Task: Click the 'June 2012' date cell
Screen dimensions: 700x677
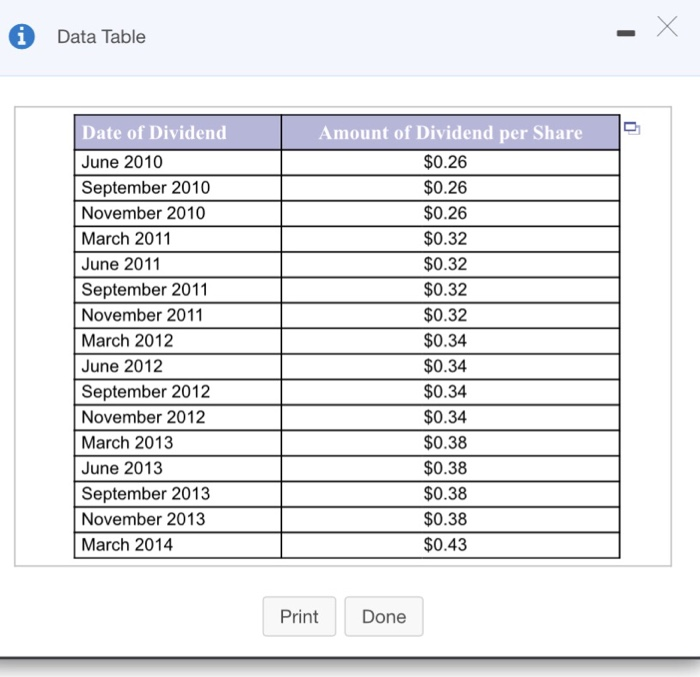Action: pyautogui.click(x=178, y=366)
